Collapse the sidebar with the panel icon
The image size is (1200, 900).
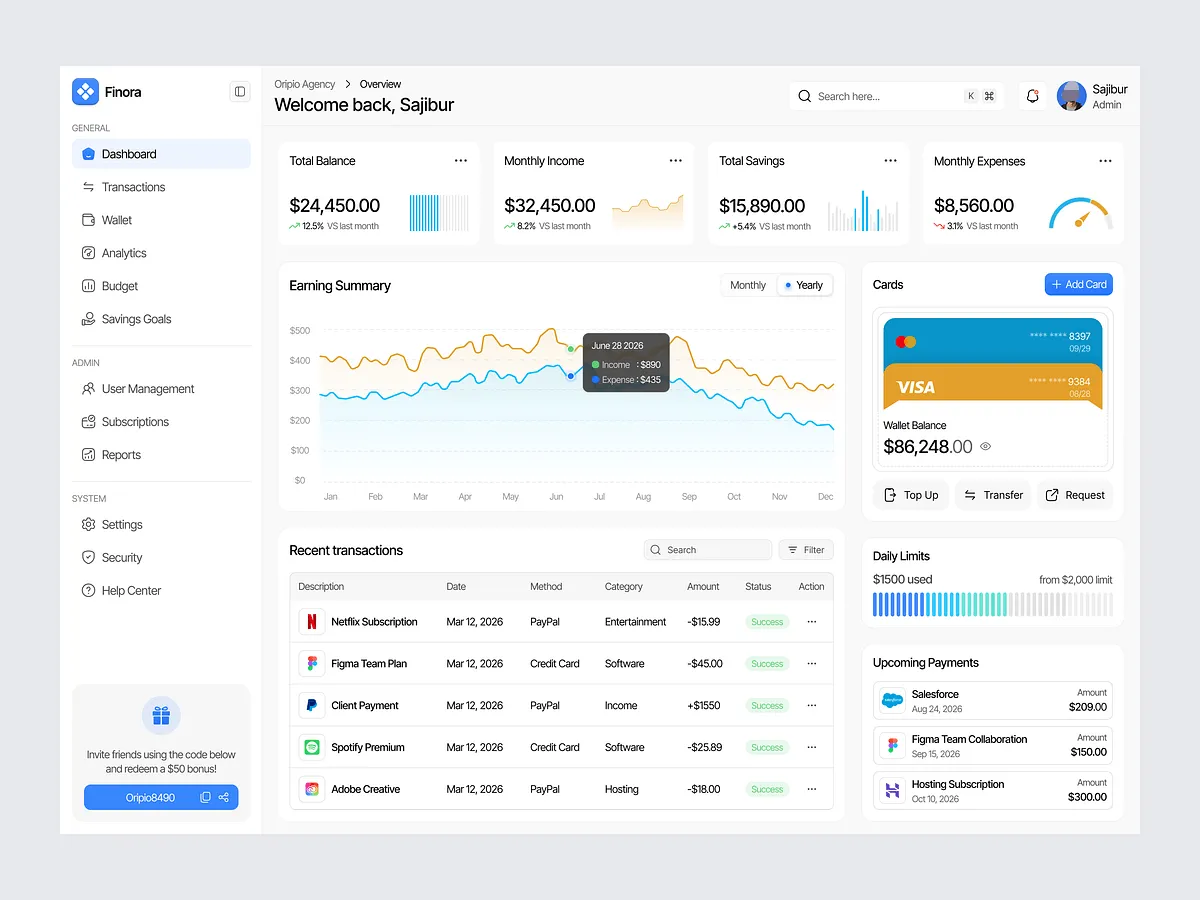pos(240,92)
